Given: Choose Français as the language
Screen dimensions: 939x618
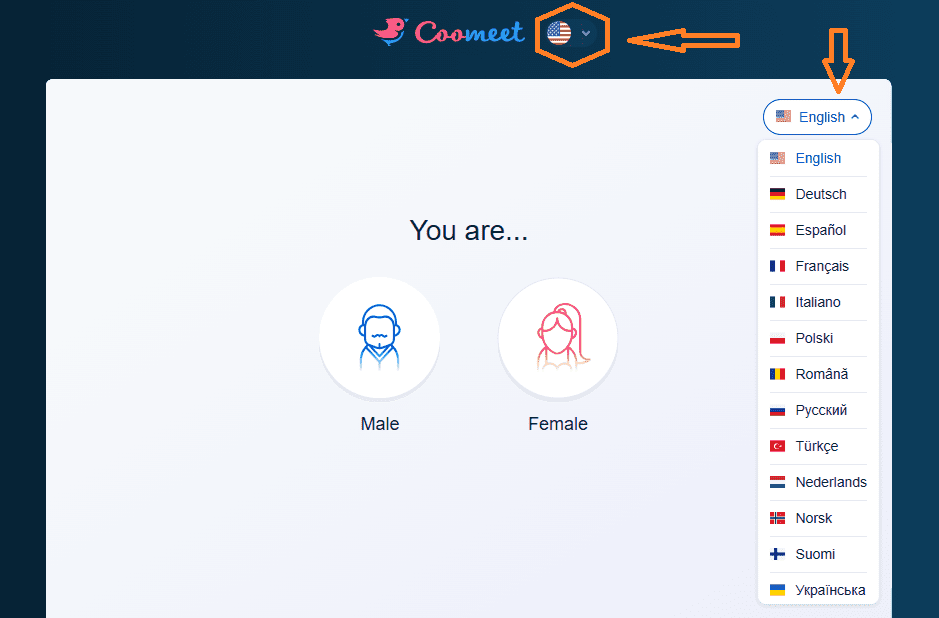Looking at the screenshot, I should 820,266.
